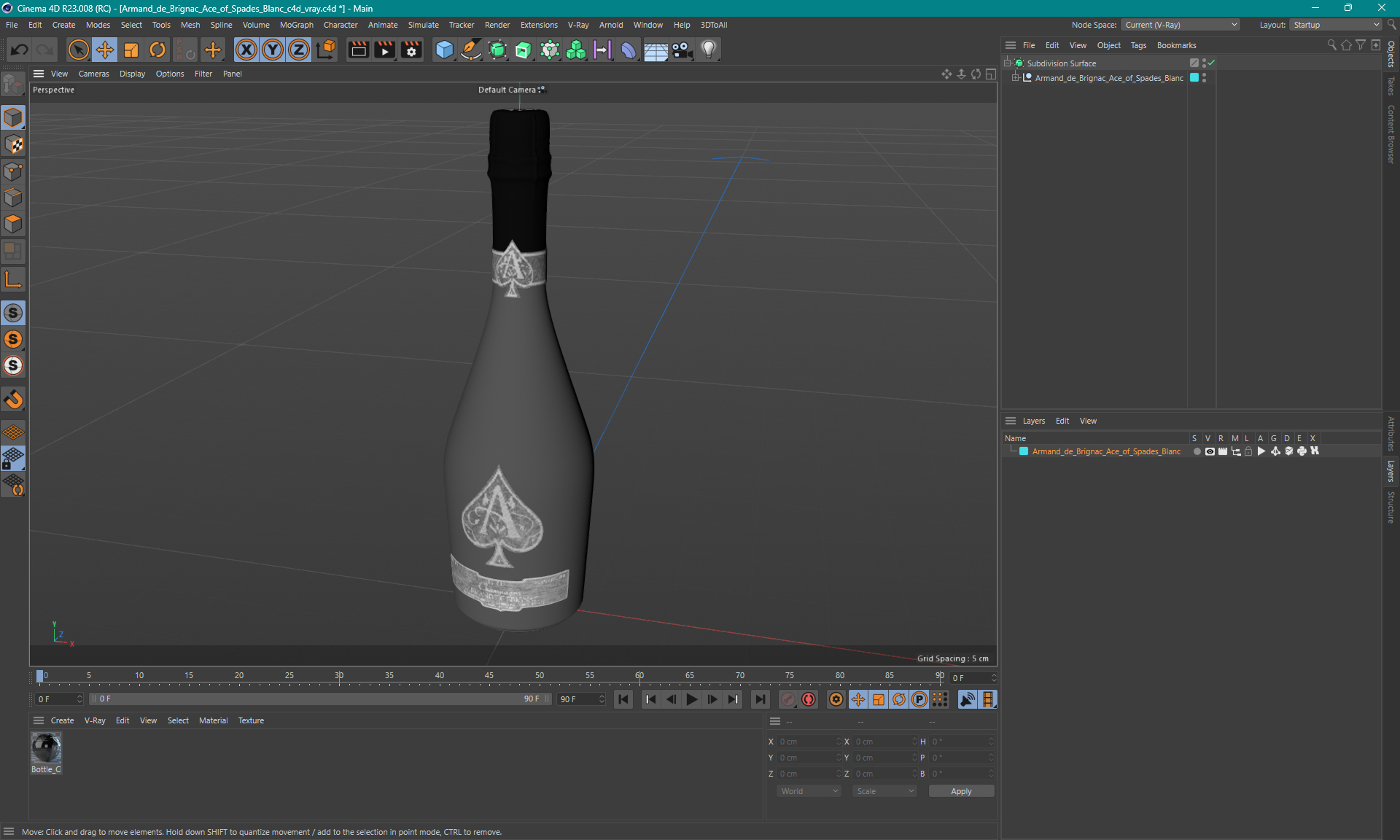
Task: Open material manager hamburger menu
Action: (x=39, y=720)
